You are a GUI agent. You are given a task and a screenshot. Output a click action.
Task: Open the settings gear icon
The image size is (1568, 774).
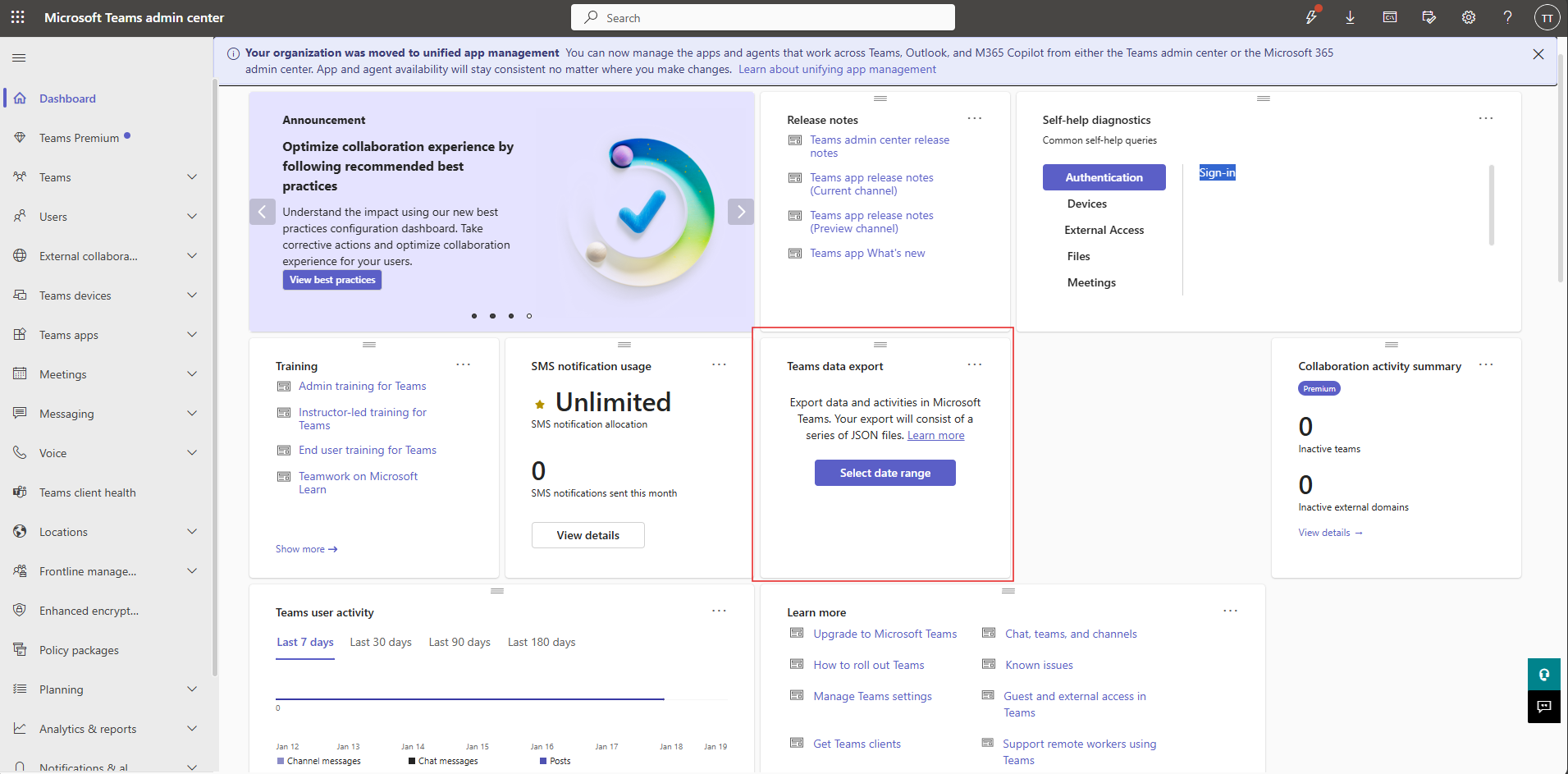1469,17
